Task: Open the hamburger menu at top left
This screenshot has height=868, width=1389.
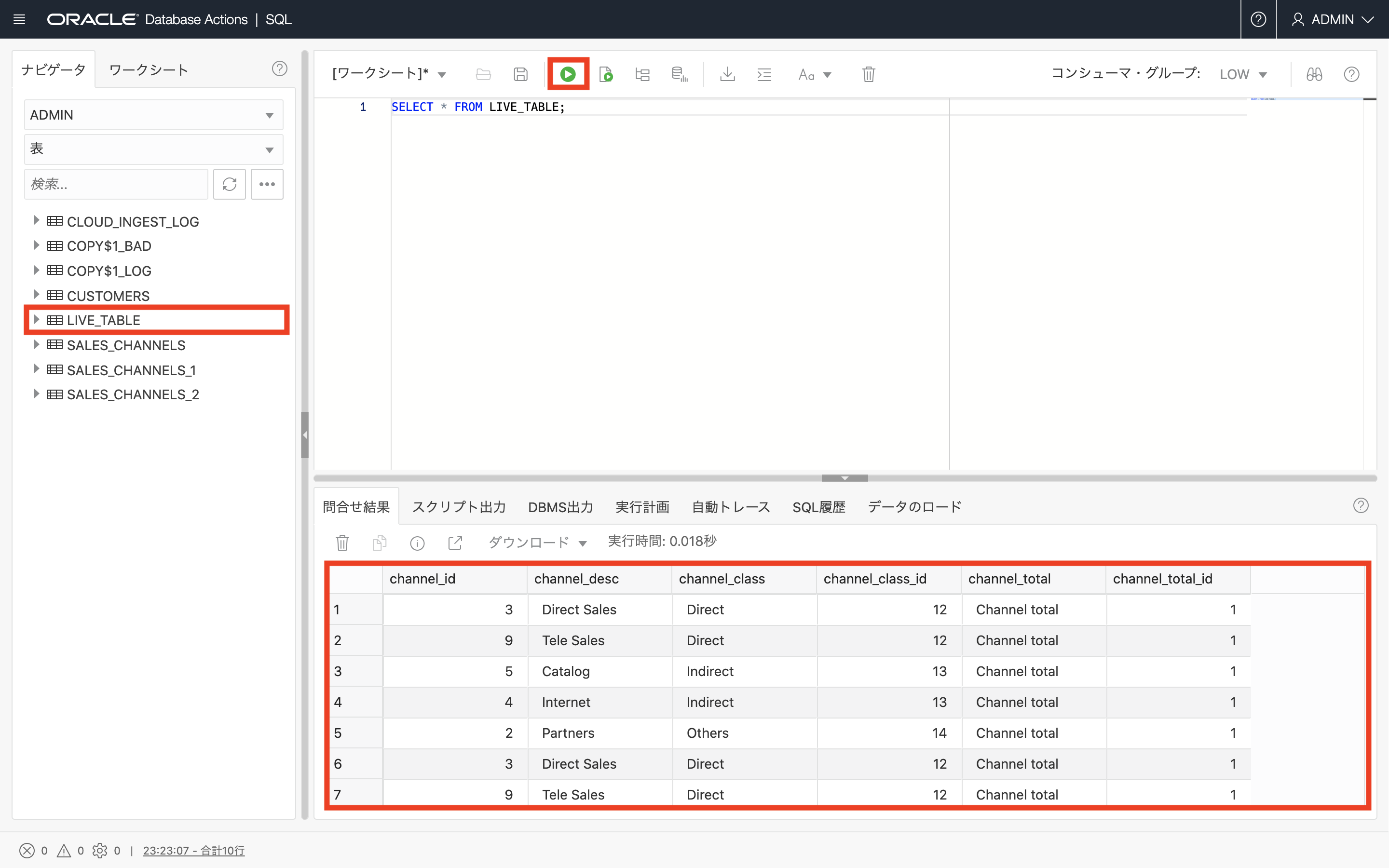Action: click(19, 19)
